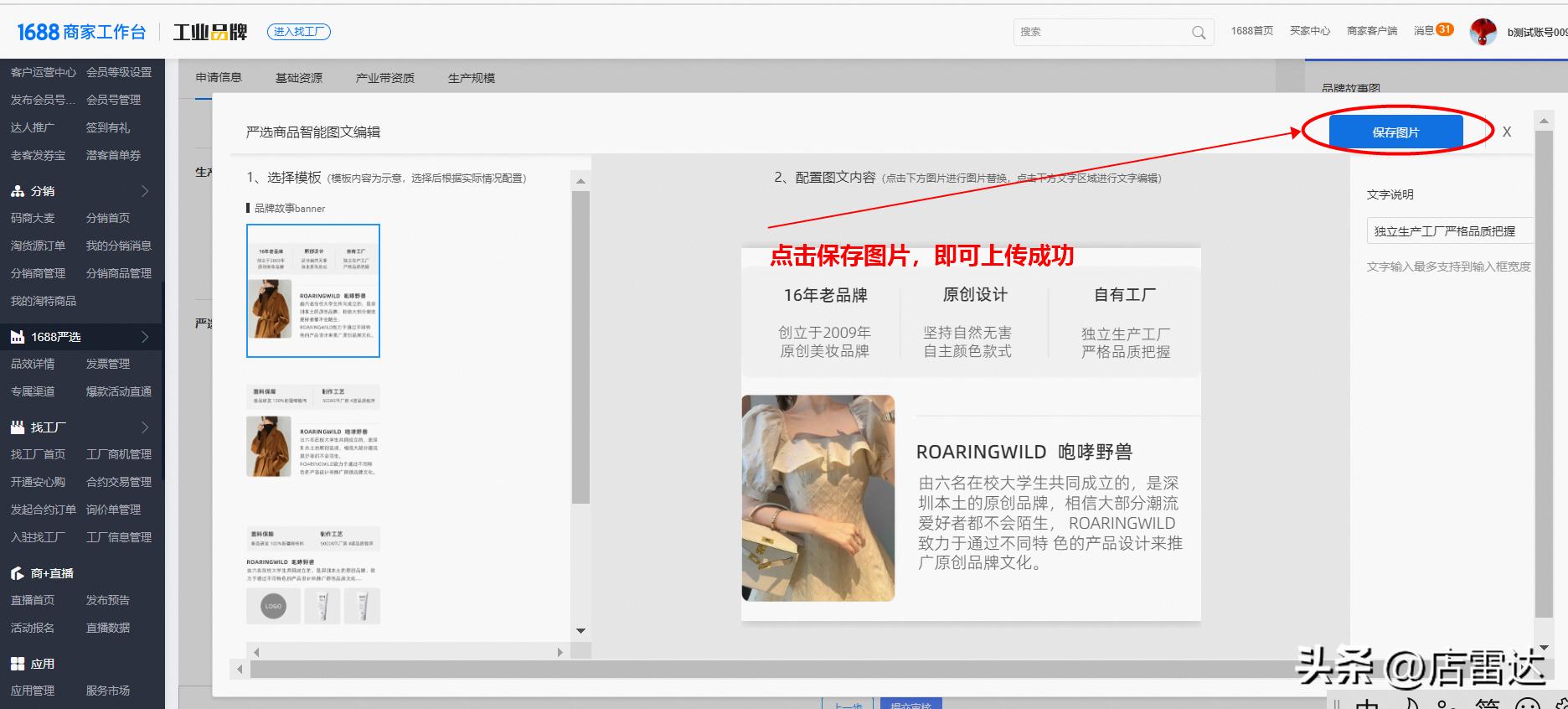Open 老客发券宝 in sidebar
1568x709 pixels.
[38, 155]
